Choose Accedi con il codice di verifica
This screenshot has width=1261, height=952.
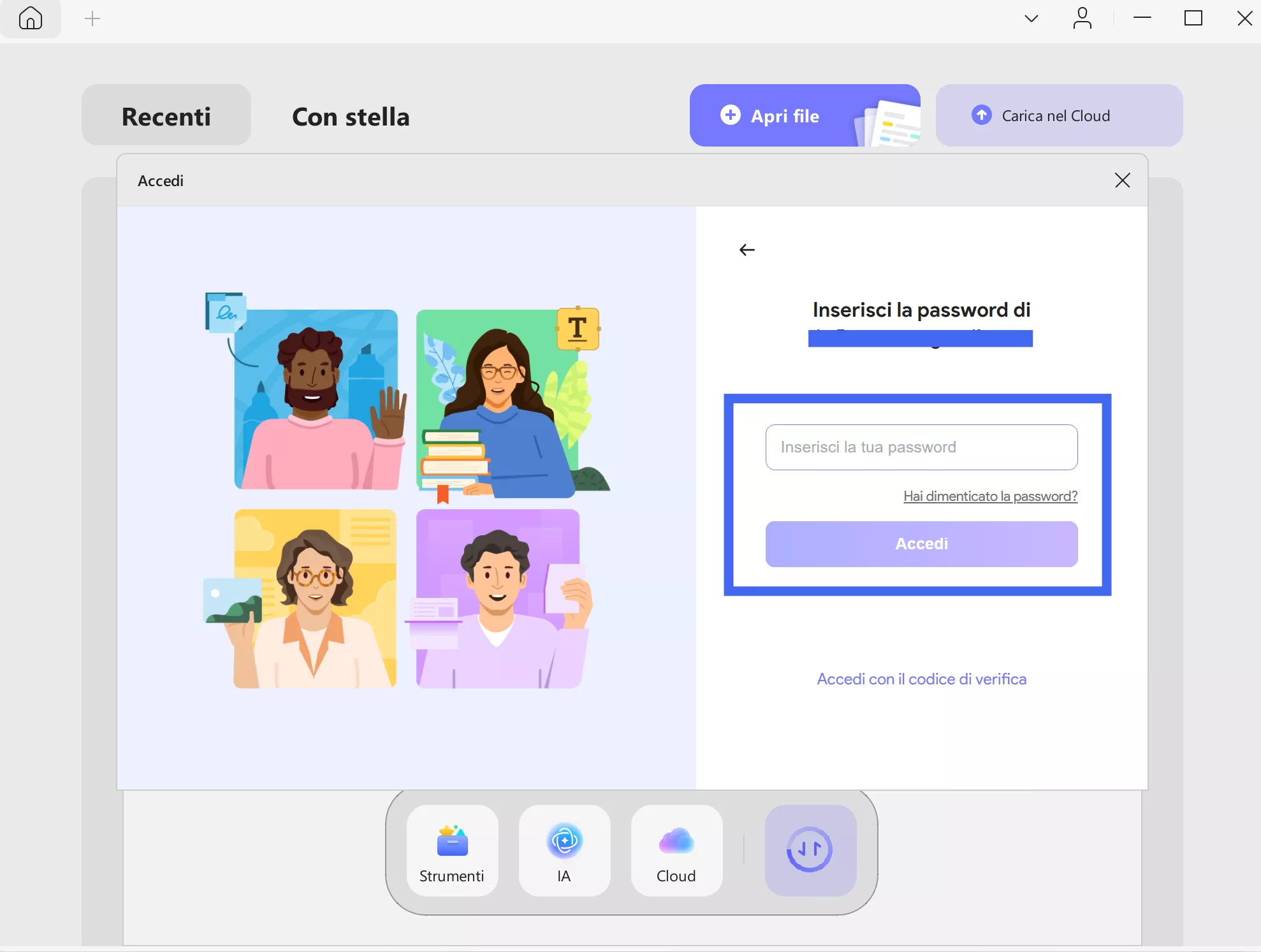(921, 679)
